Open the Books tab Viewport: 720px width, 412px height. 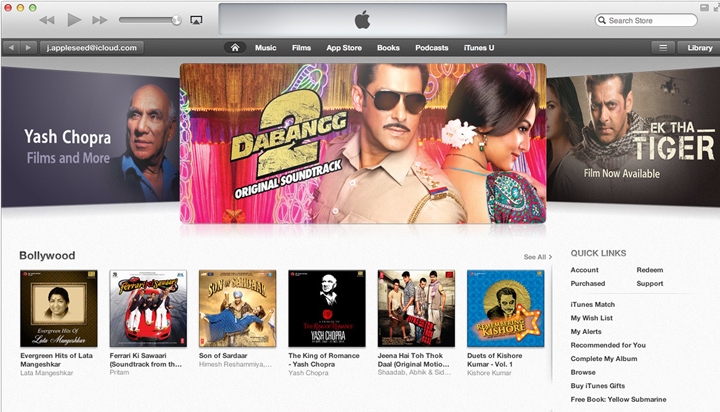point(388,48)
